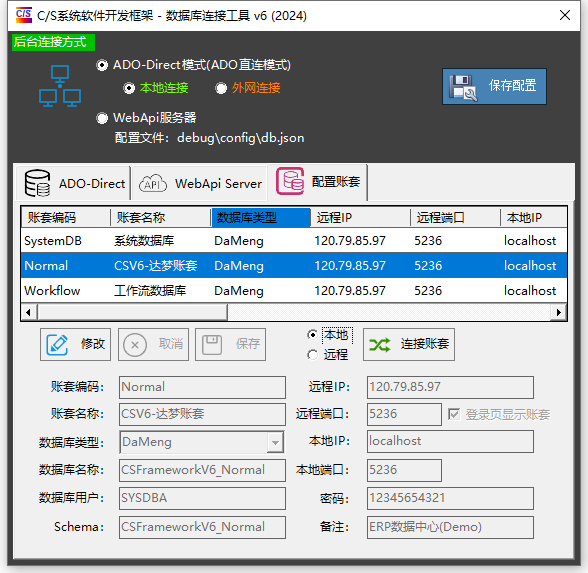Screen dimensions: 588x573
Task: Click 密码 input field
Action: 450,498
